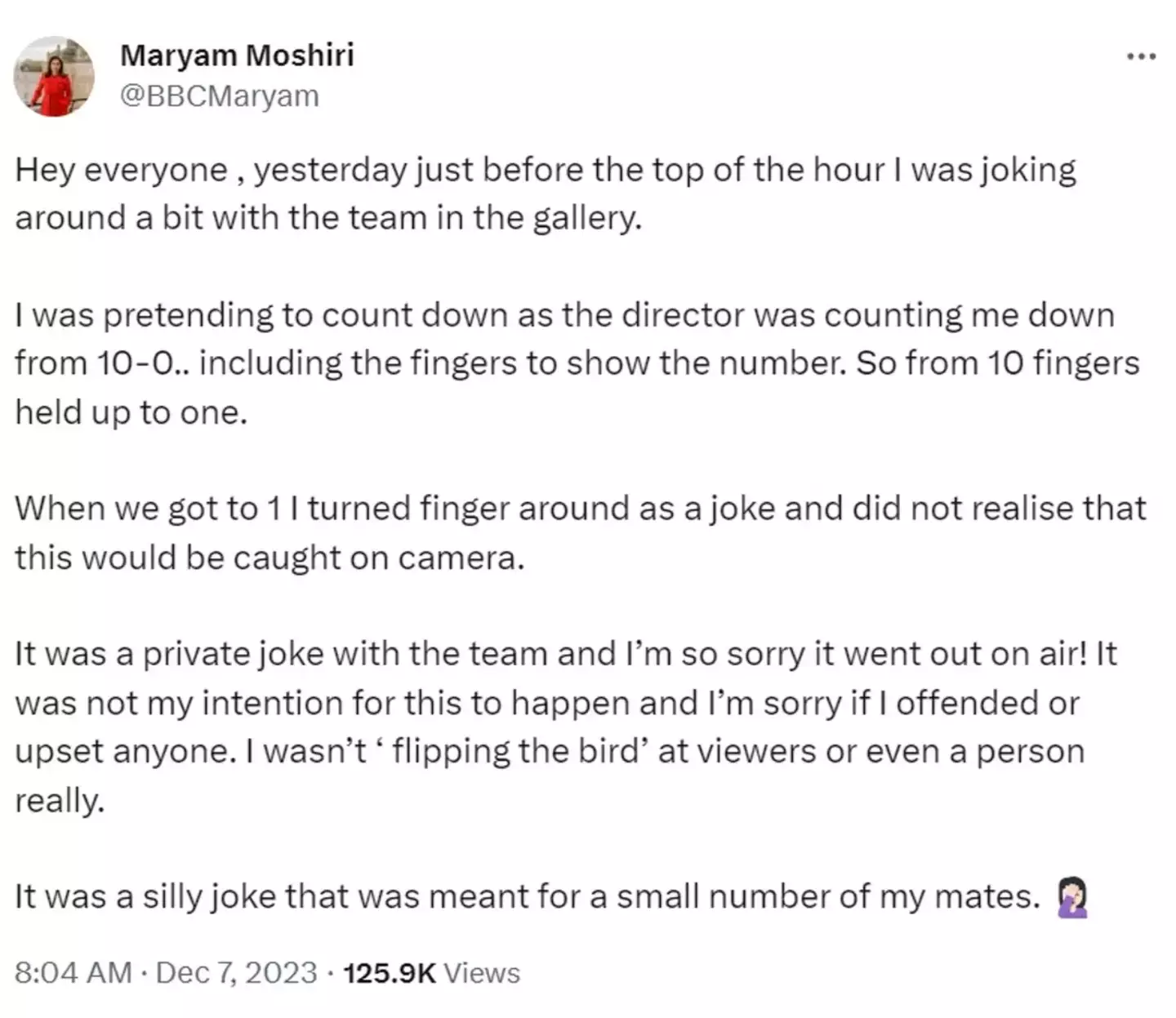Click the line starting "When we got"

580,509
